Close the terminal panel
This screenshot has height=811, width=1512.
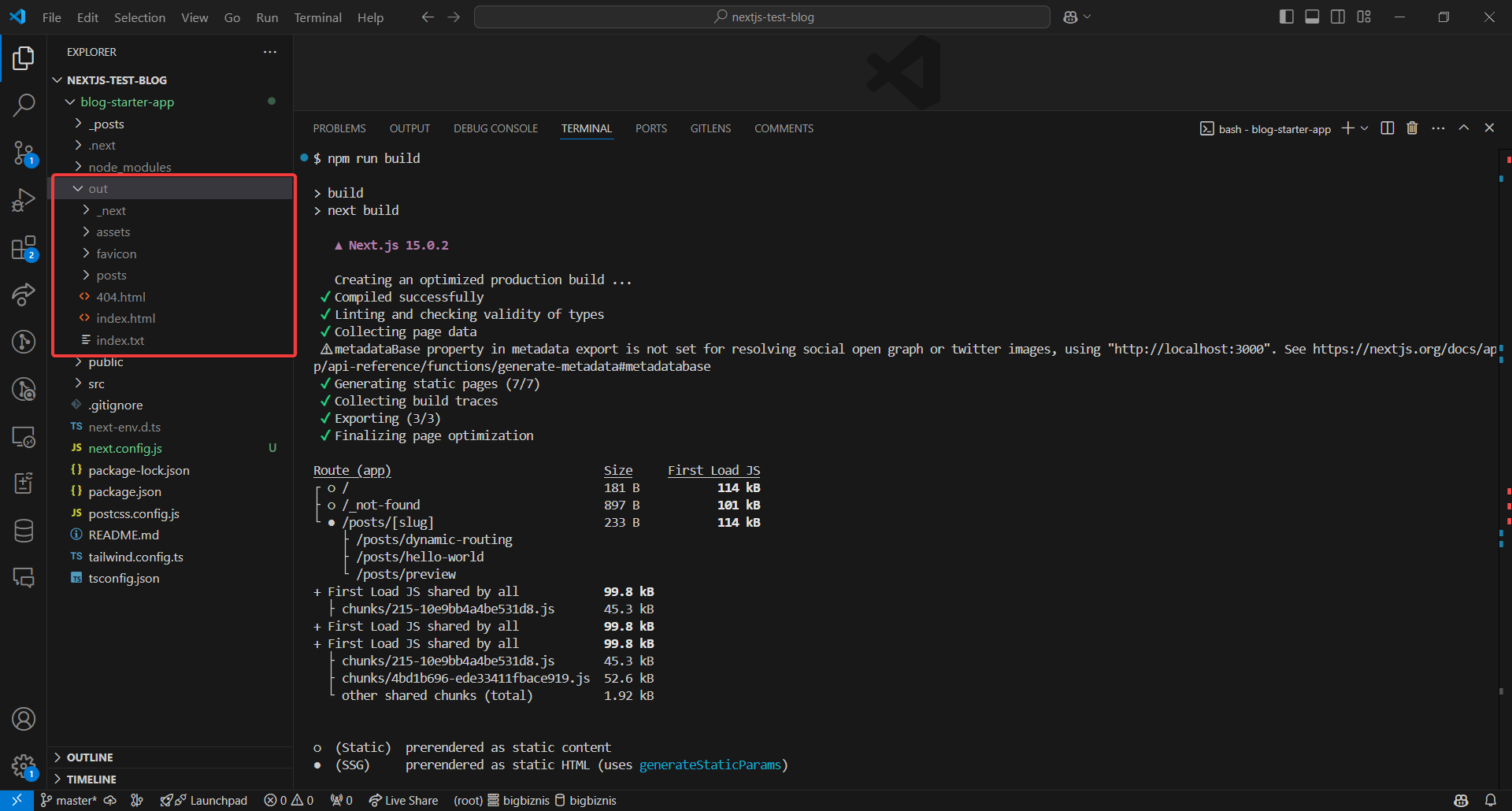pos(1489,128)
